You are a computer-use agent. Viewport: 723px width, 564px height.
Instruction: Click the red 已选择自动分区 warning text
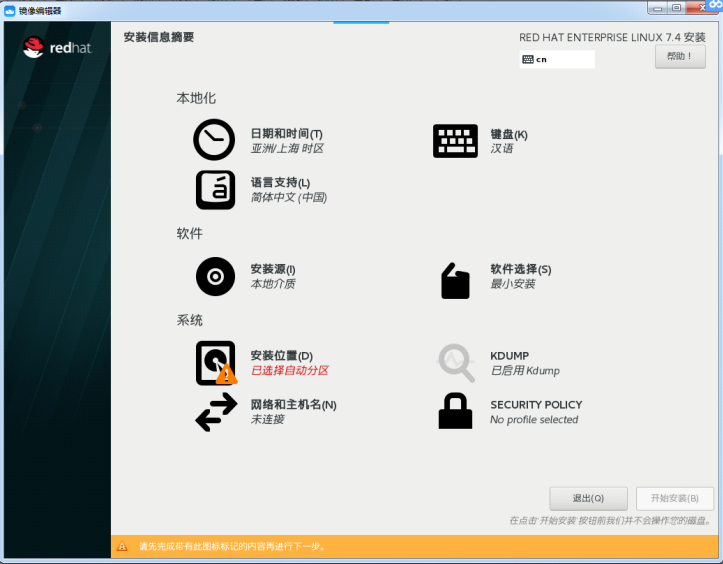click(x=289, y=371)
